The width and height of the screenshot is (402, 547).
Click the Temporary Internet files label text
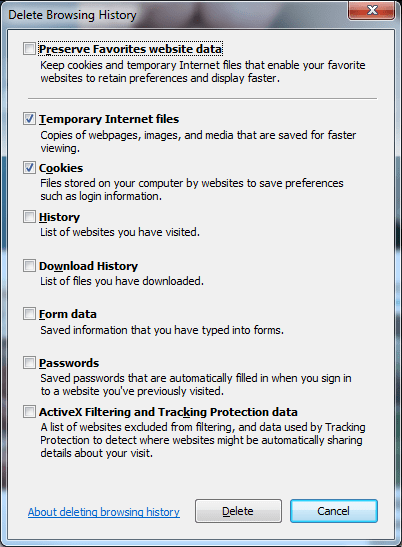click(109, 119)
